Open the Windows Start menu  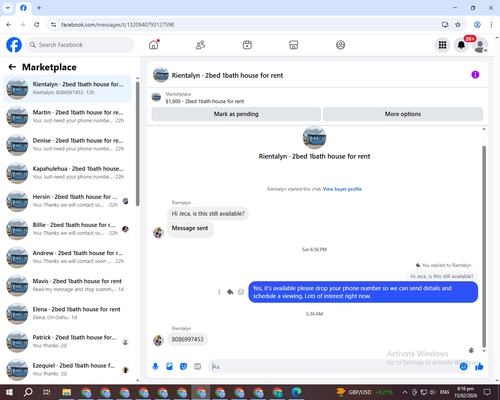click(x=9, y=392)
